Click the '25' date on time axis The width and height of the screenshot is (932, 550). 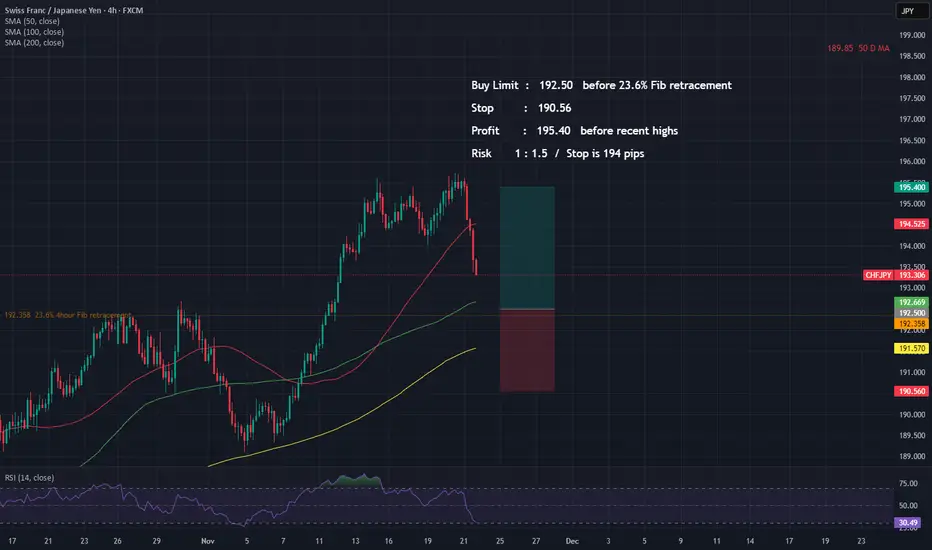(x=500, y=541)
